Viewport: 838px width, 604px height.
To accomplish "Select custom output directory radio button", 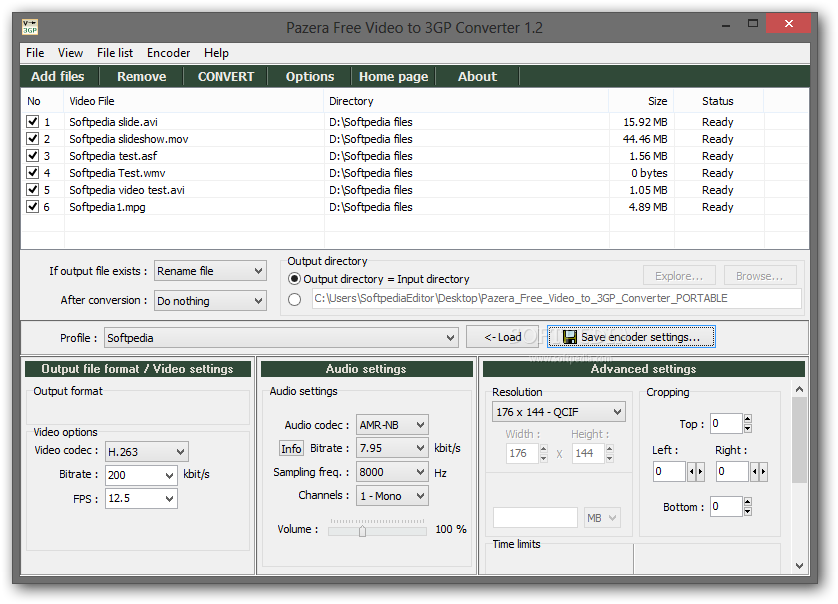I will click(x=294, y=299).
